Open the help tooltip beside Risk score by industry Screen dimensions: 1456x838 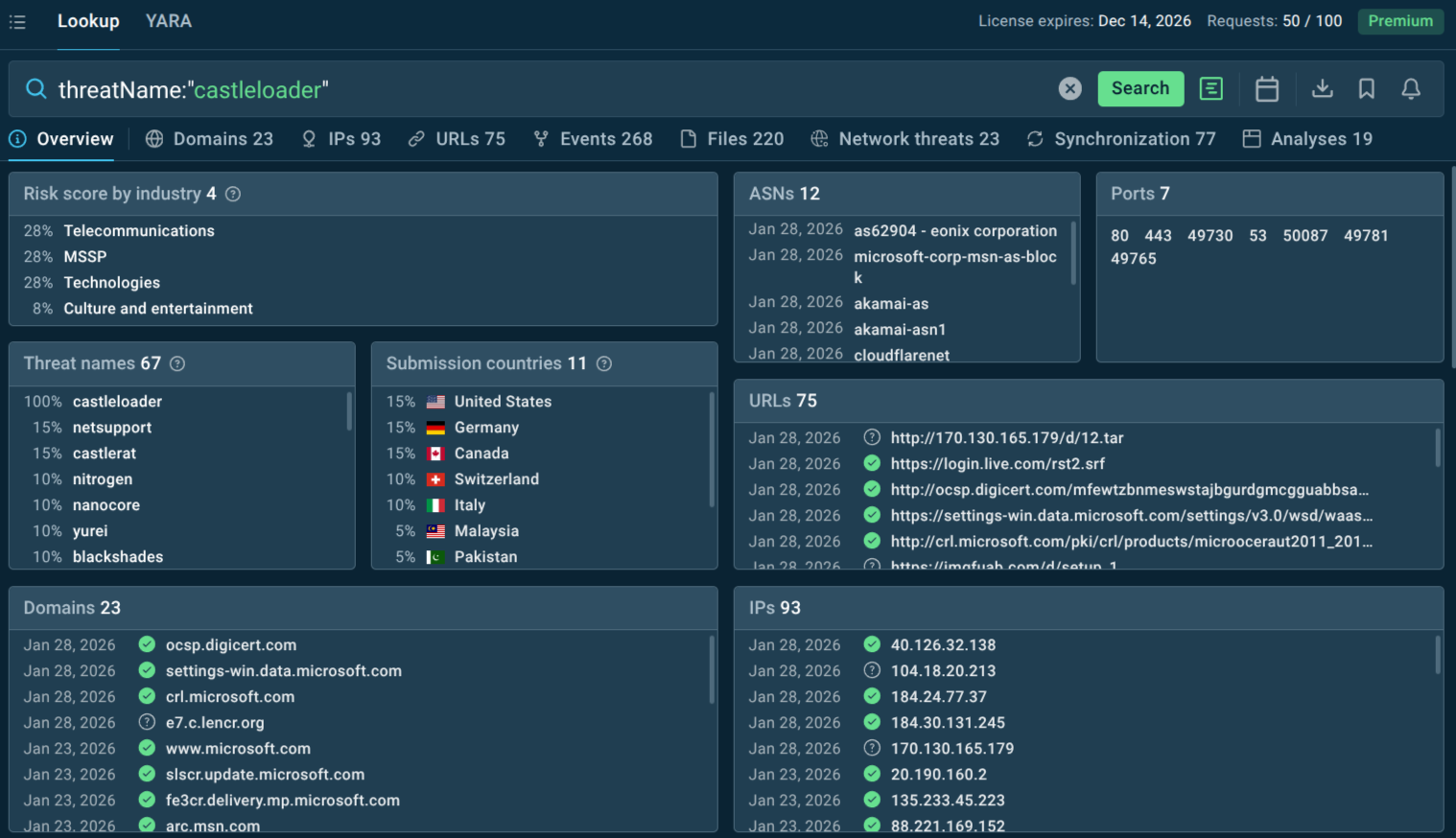(x=232, y=194)
